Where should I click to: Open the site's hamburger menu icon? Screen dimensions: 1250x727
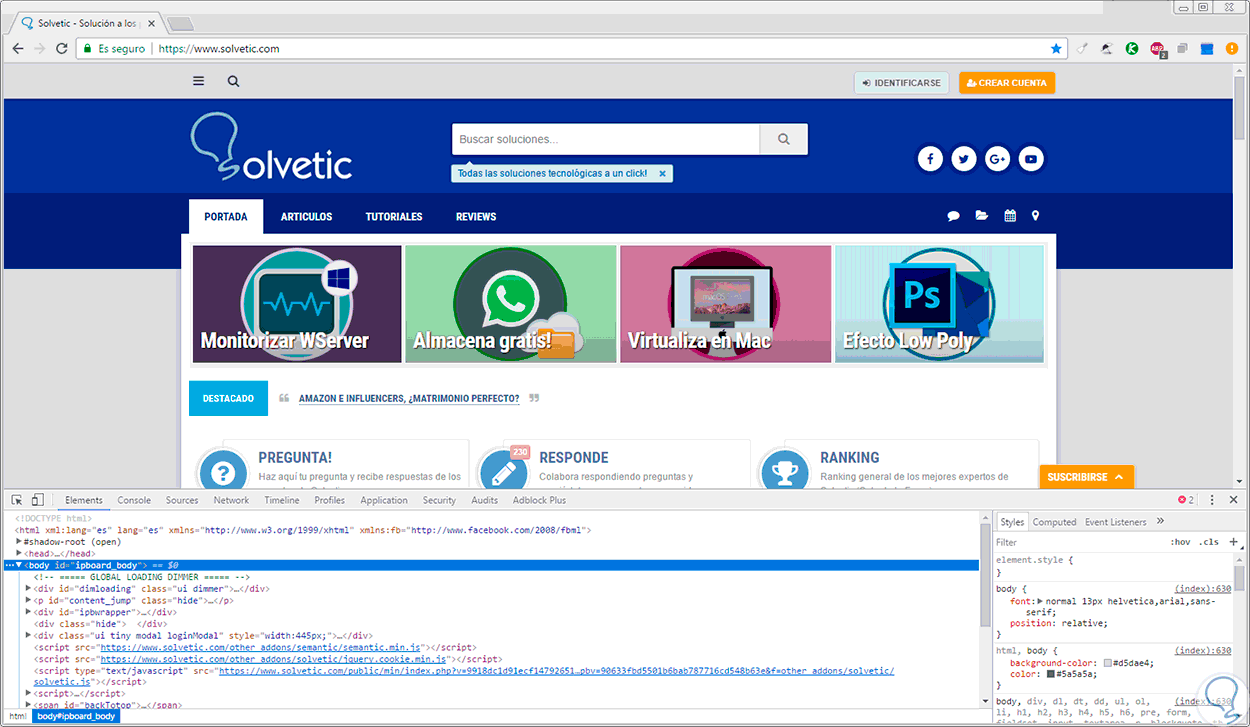199,82
